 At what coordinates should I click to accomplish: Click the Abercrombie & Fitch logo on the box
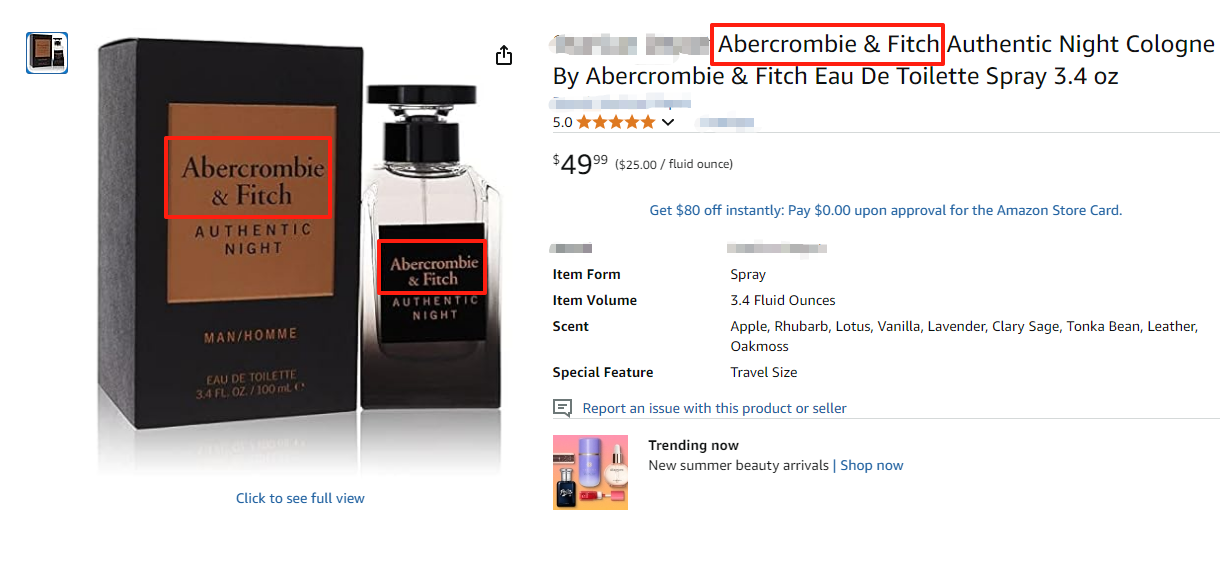click(248, 178)
